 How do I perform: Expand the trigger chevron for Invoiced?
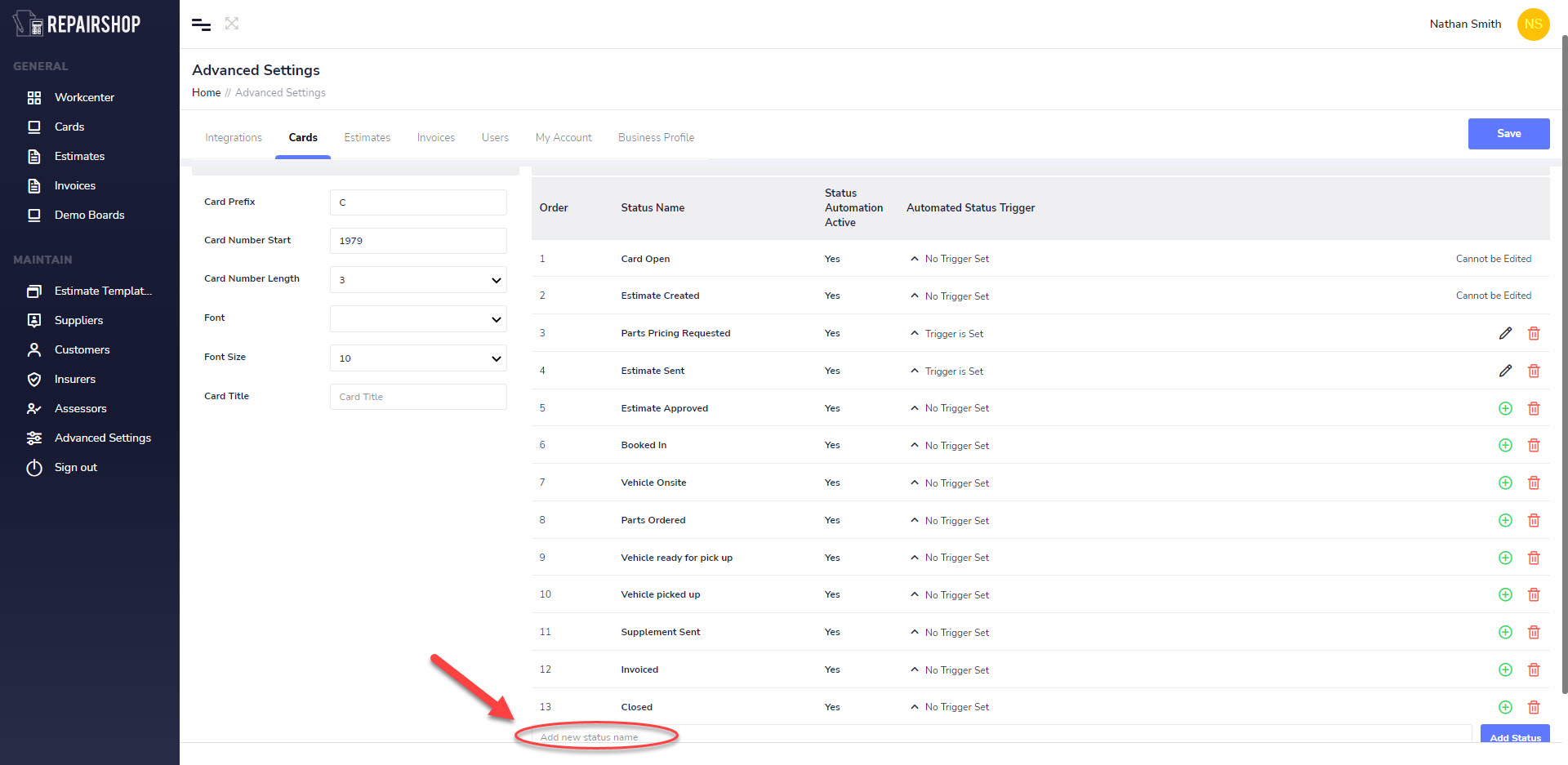point(914,669)
